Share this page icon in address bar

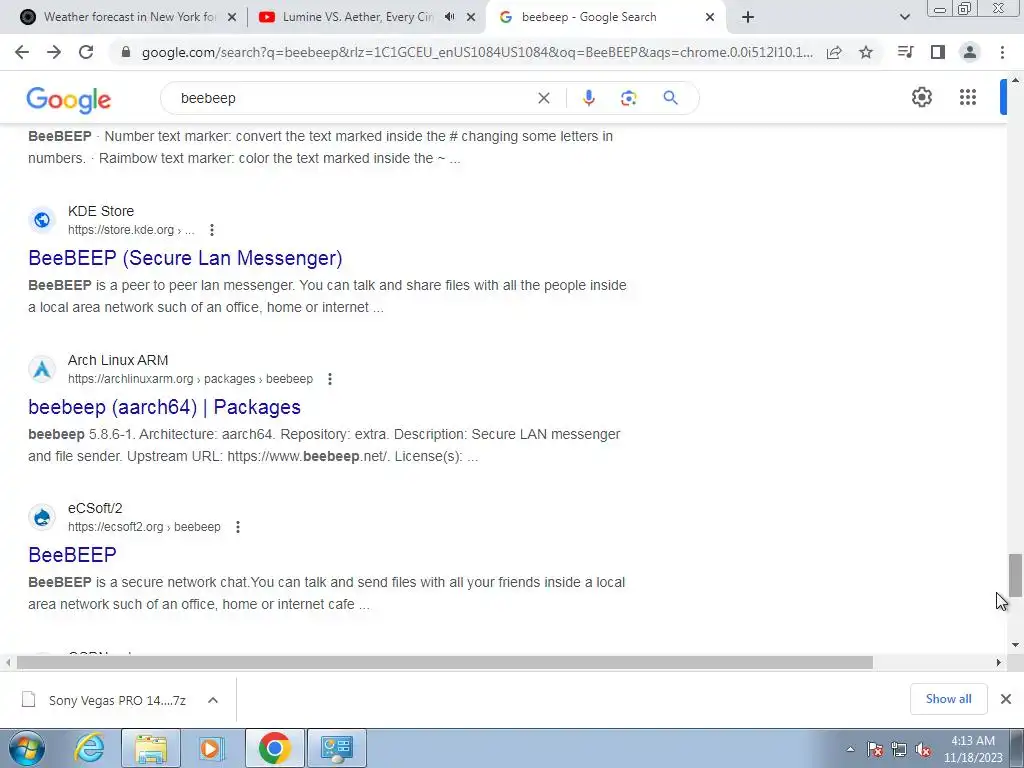point(834,52)
